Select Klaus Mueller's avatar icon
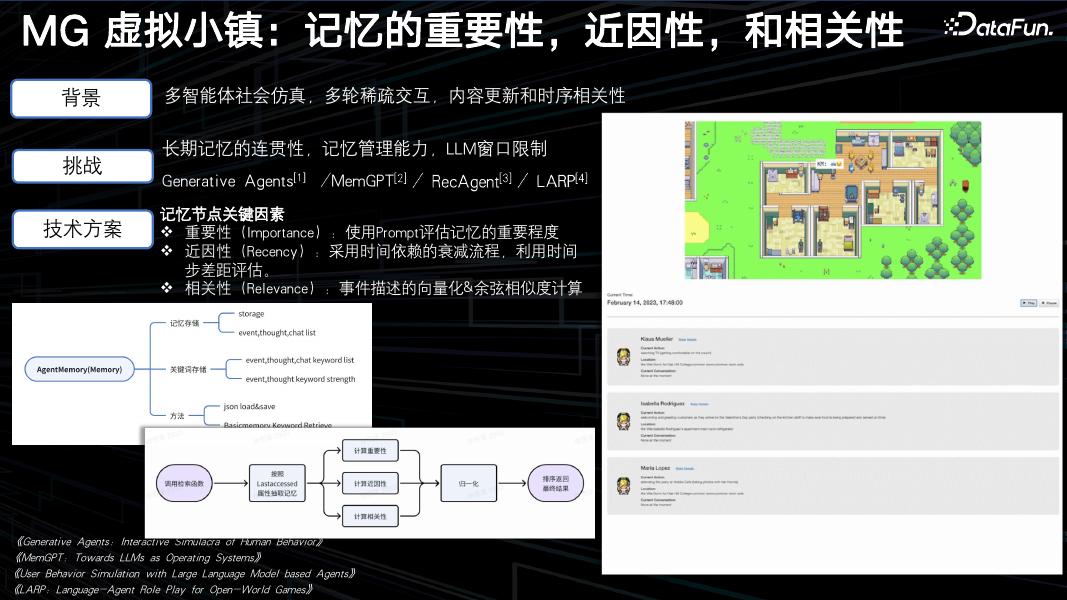 623,357
